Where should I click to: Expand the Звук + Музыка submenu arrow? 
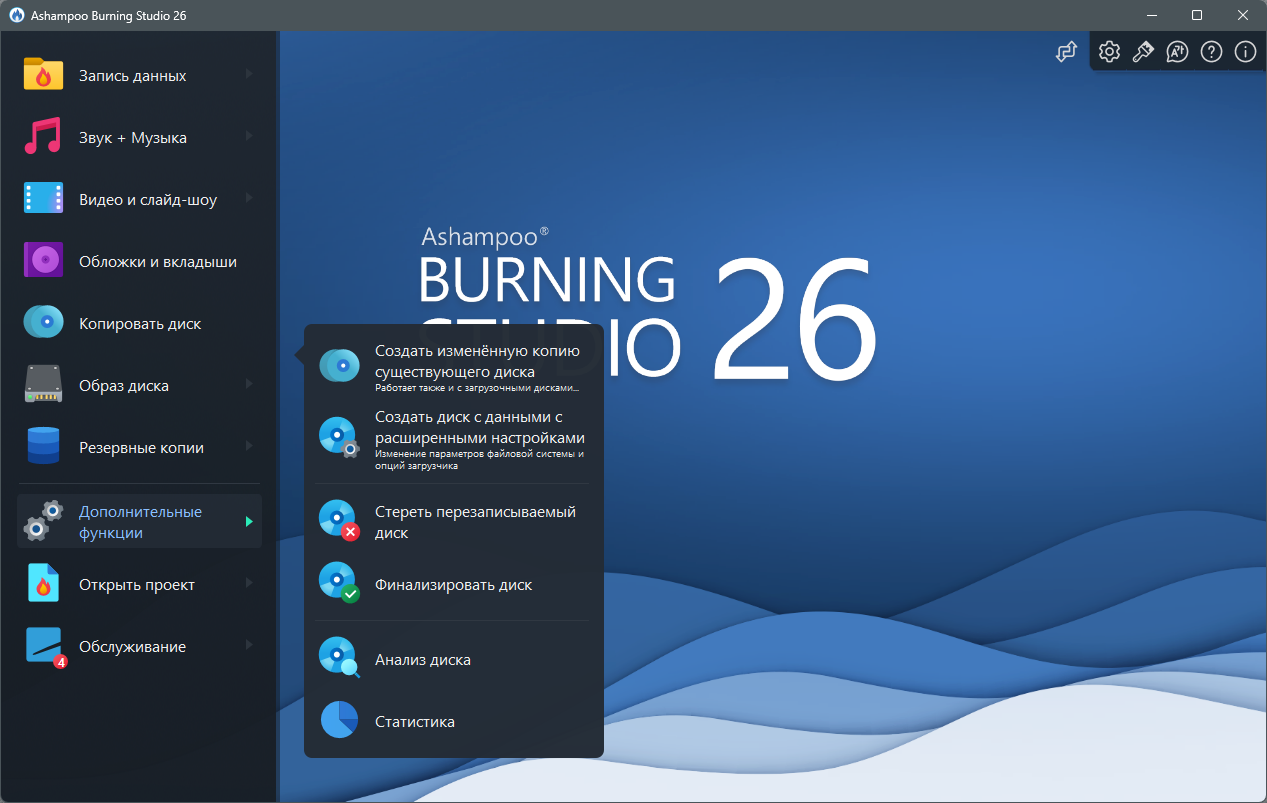(x=249, y=137)
